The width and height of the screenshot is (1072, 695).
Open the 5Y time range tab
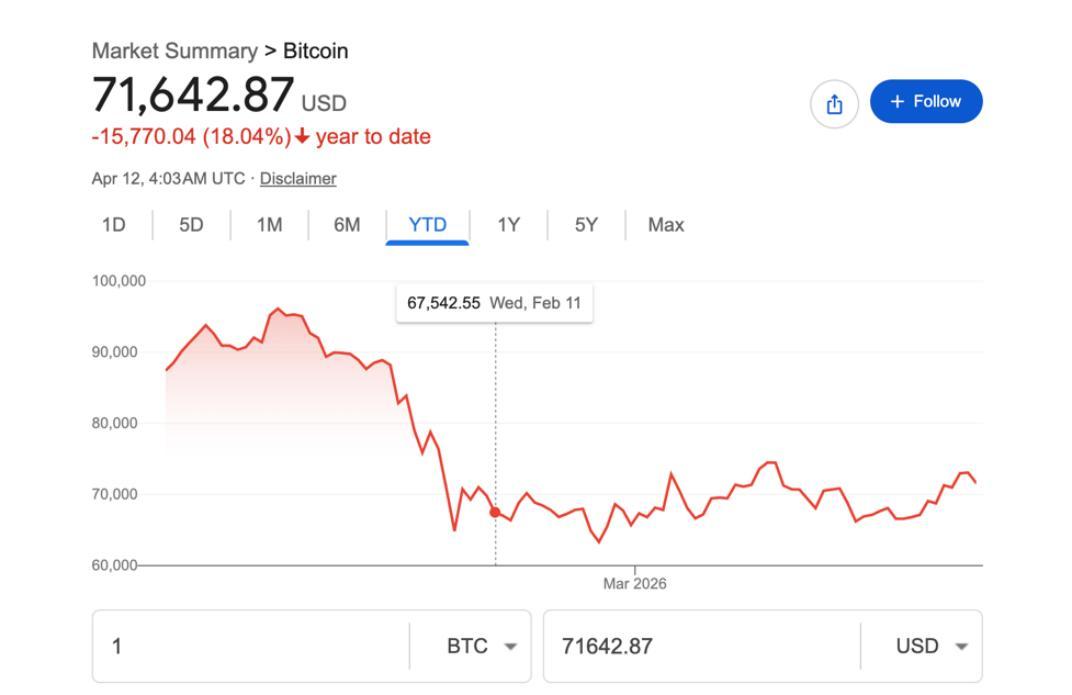coord(586,225)
